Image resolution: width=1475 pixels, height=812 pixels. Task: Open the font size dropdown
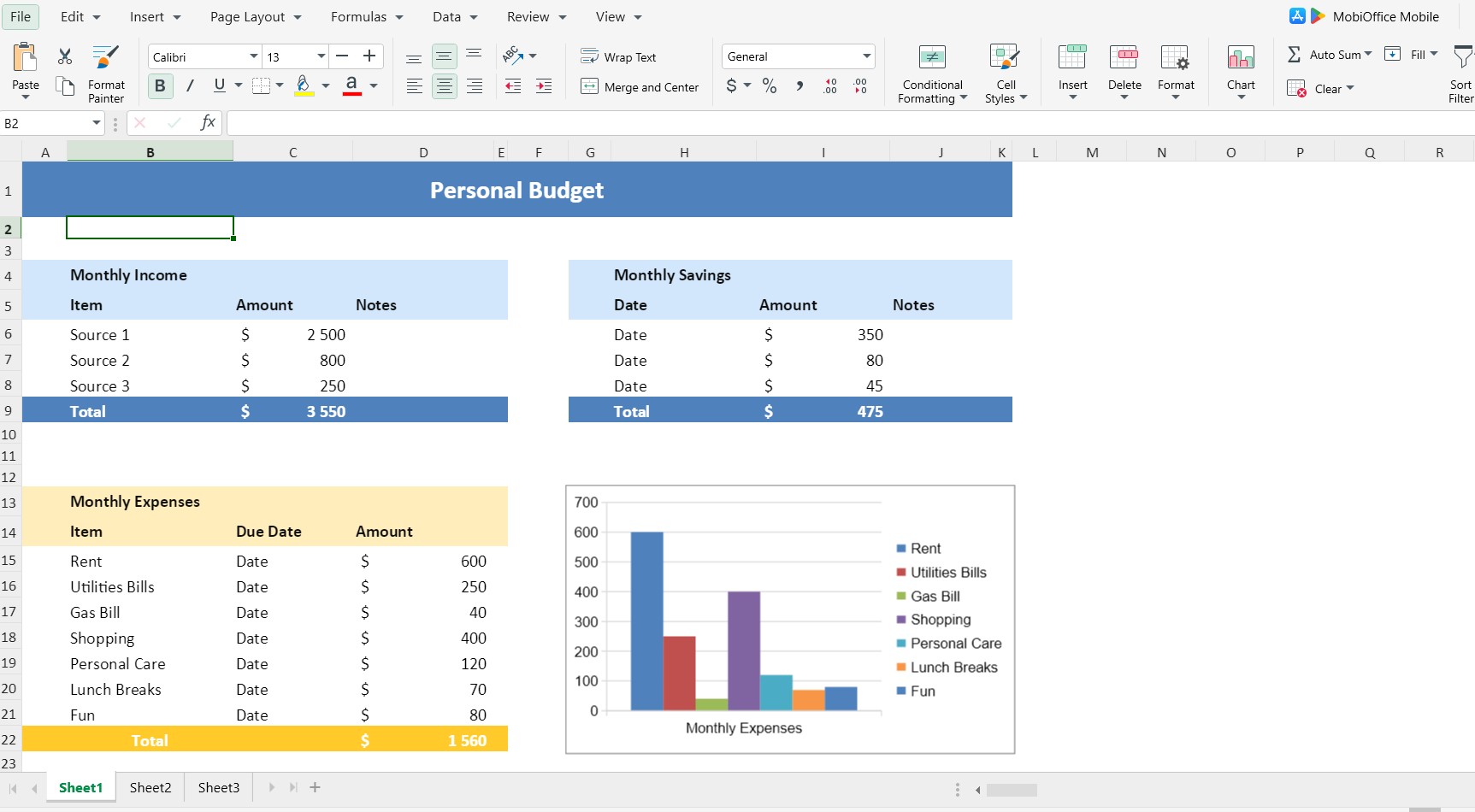pos(322,56)
